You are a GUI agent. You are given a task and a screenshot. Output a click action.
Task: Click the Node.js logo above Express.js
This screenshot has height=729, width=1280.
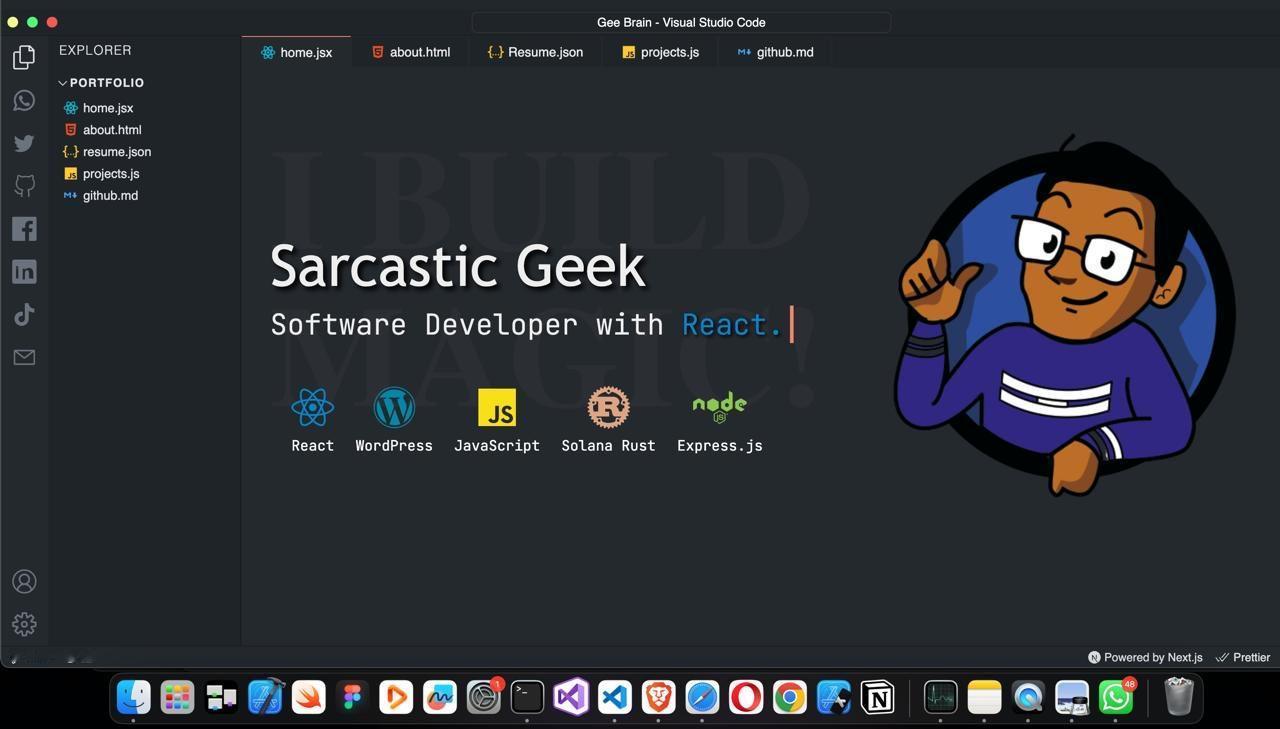point(719,406)
